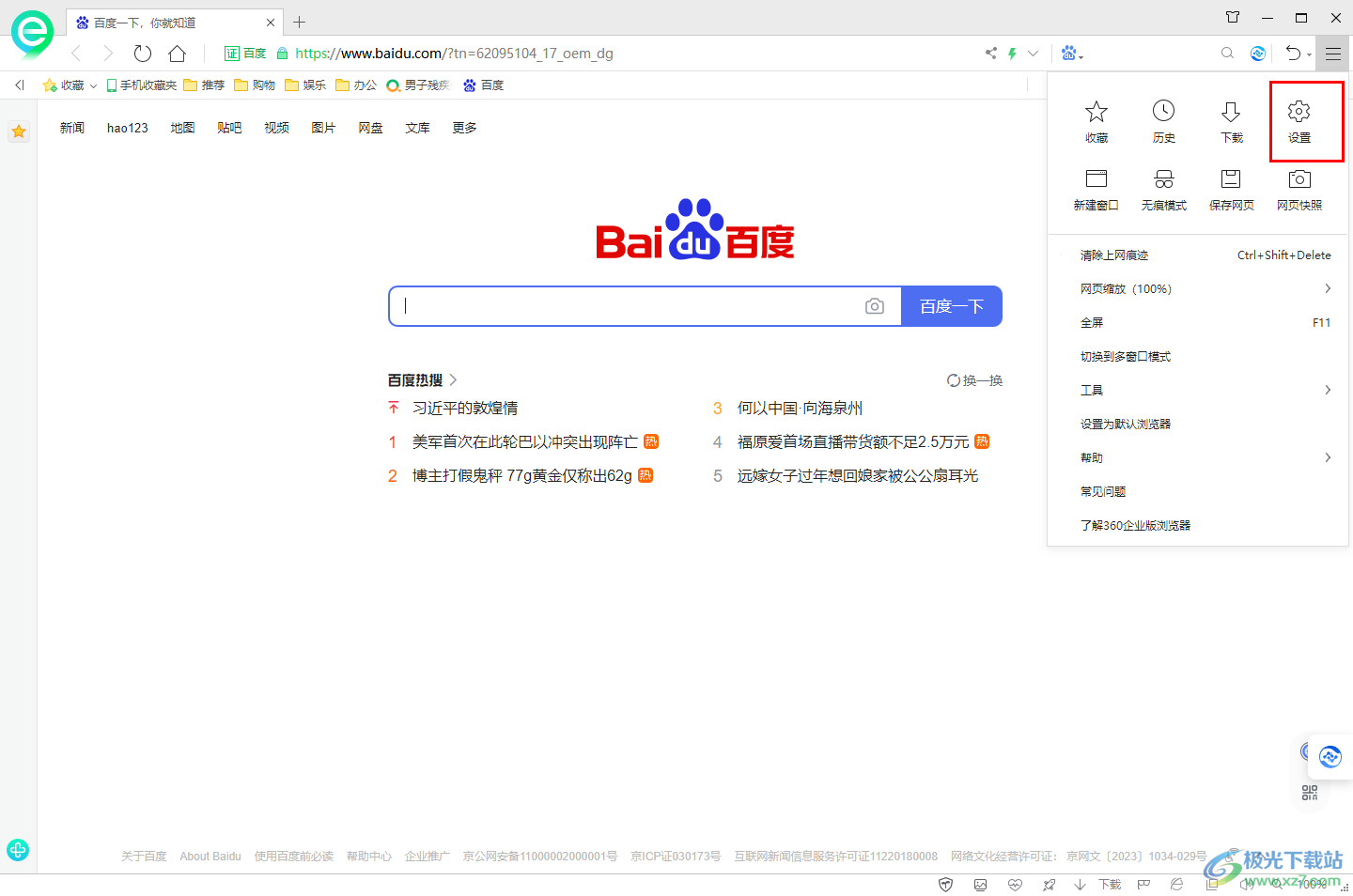Go to the browser home page
The width and height of the screenshot is (1353, 896).
click(x=177, y=54)
